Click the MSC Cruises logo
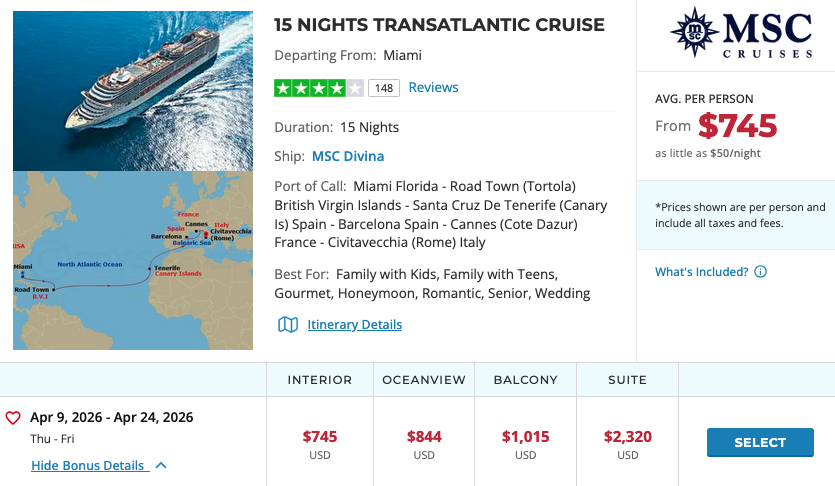835x486 pixels. tap(735, 33)
